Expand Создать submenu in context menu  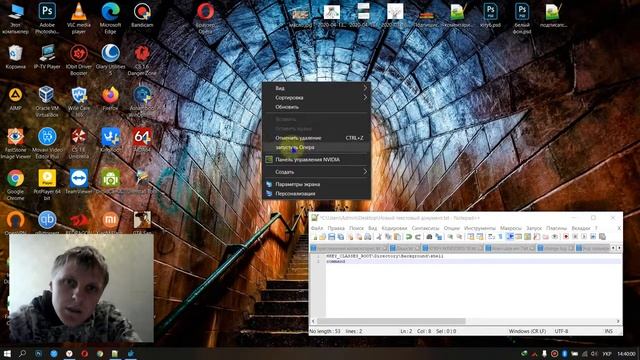coord(316,172)
